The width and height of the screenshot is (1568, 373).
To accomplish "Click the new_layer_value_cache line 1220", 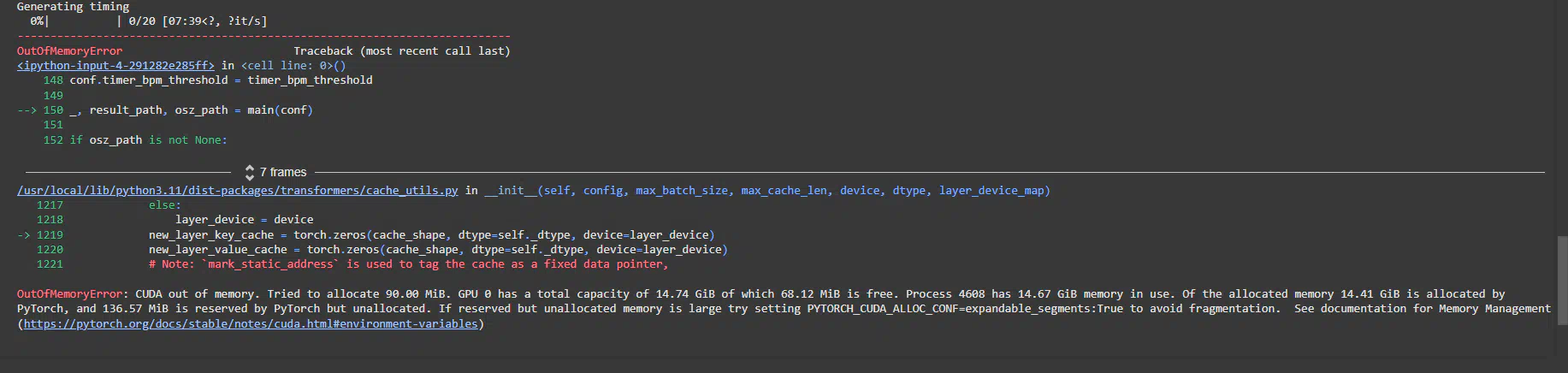I will click(x=438, y=250).
